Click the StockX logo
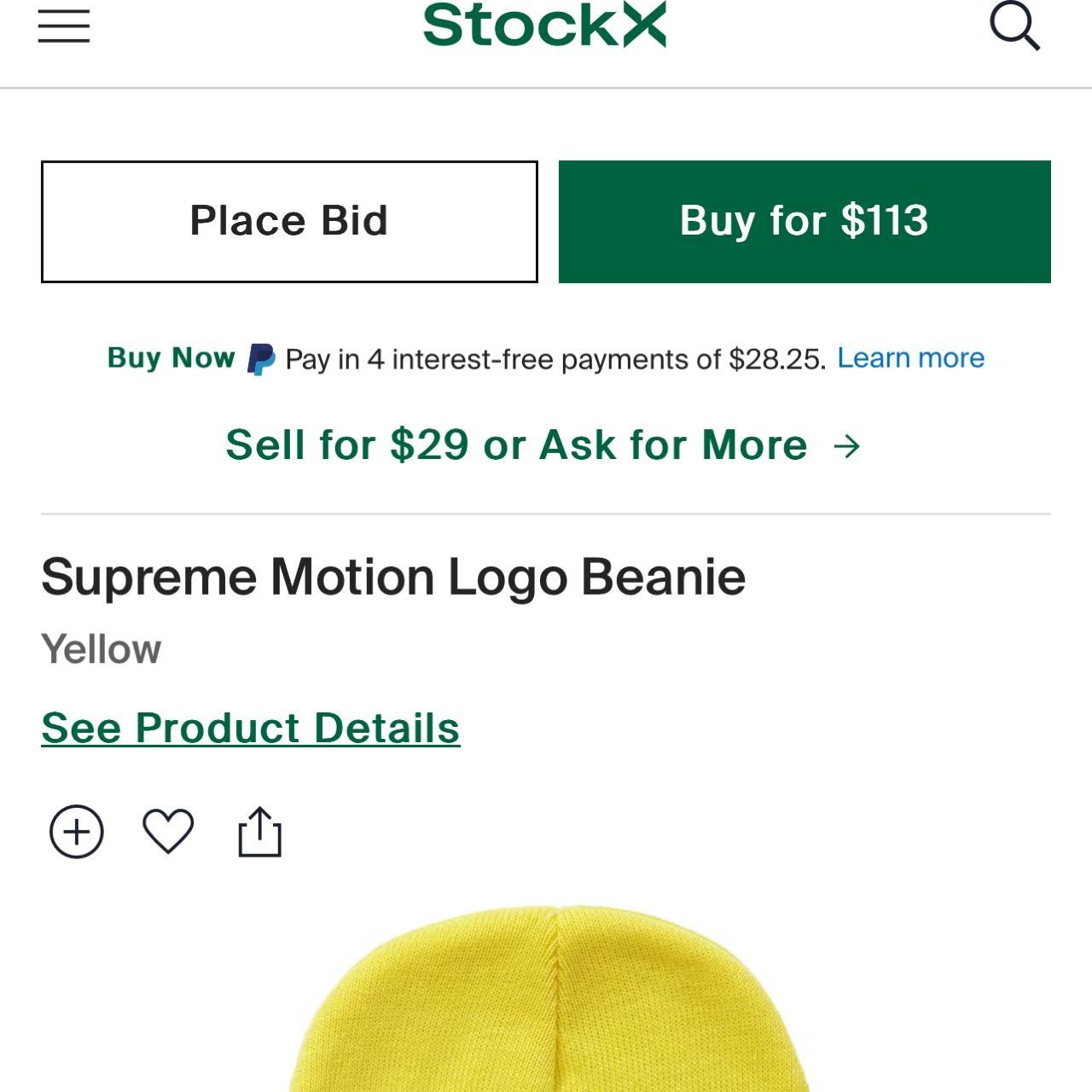1092x1092 pixels. [544, 25]
